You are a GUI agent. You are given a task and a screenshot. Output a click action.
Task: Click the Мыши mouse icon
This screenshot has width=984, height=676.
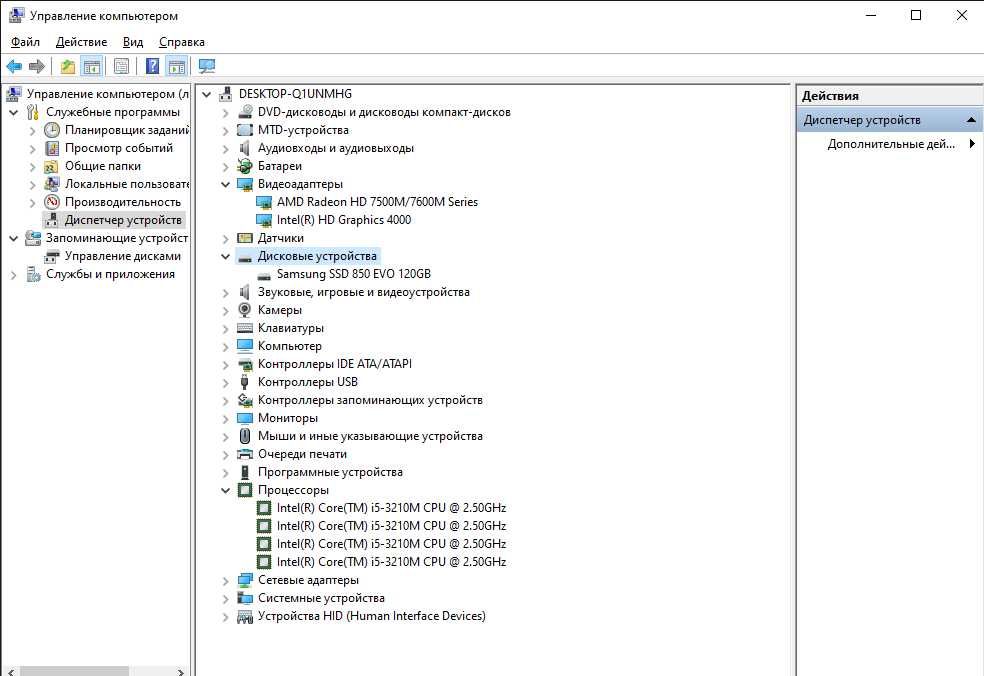(x=245, y=436)
